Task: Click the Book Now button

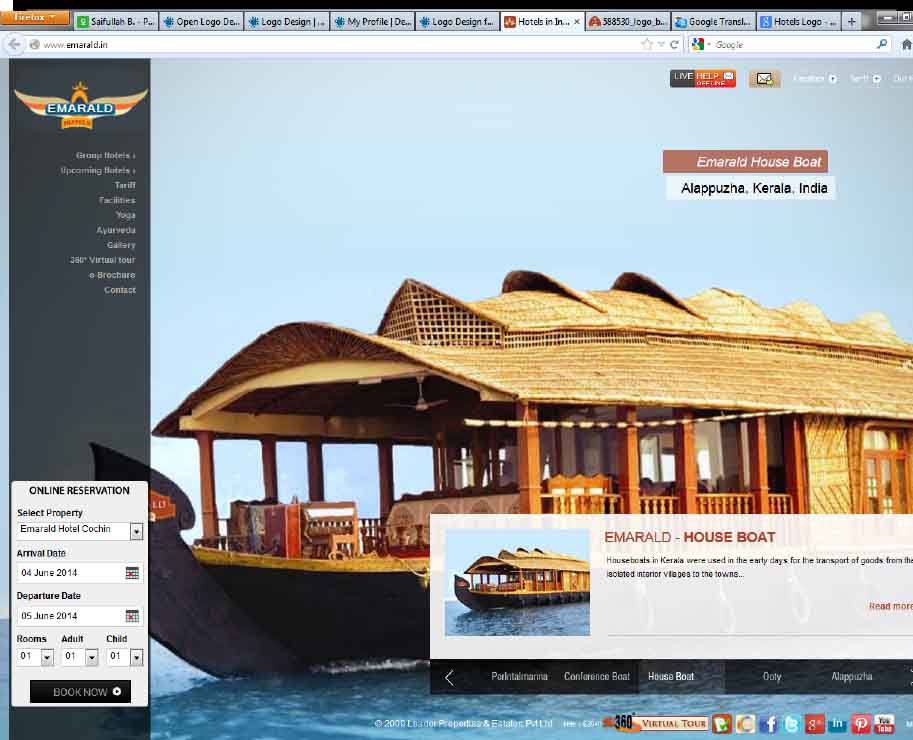Action: [80, 692]
